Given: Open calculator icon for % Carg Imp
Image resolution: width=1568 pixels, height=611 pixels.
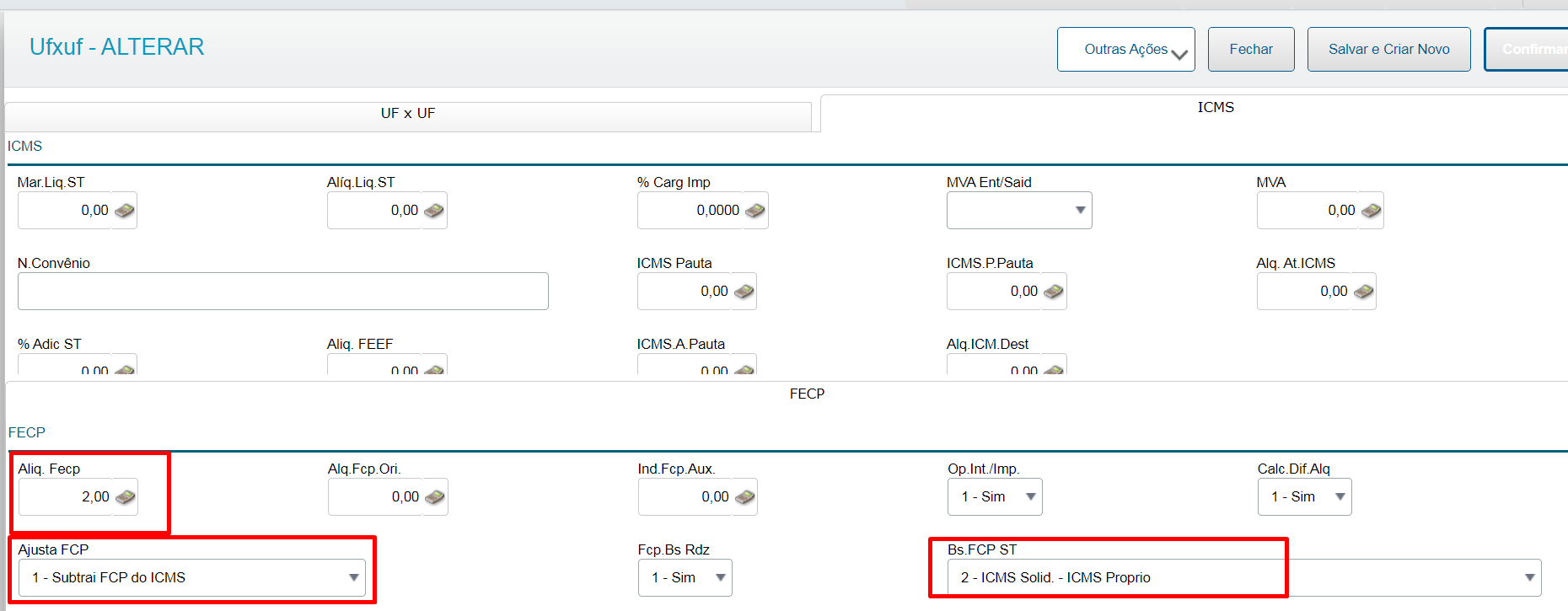Looking at the screenshot, I should pyautogui.click(x=754, y=211).
